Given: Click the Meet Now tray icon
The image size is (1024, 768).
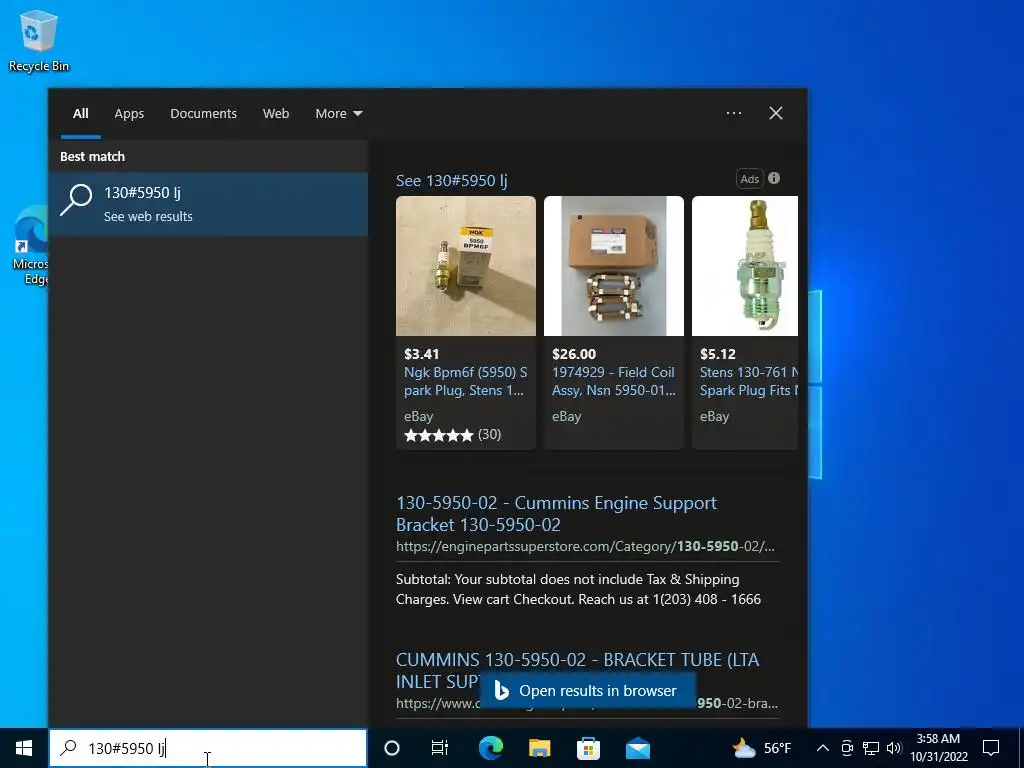Looking at the screenshot, I should click(847, 748).
